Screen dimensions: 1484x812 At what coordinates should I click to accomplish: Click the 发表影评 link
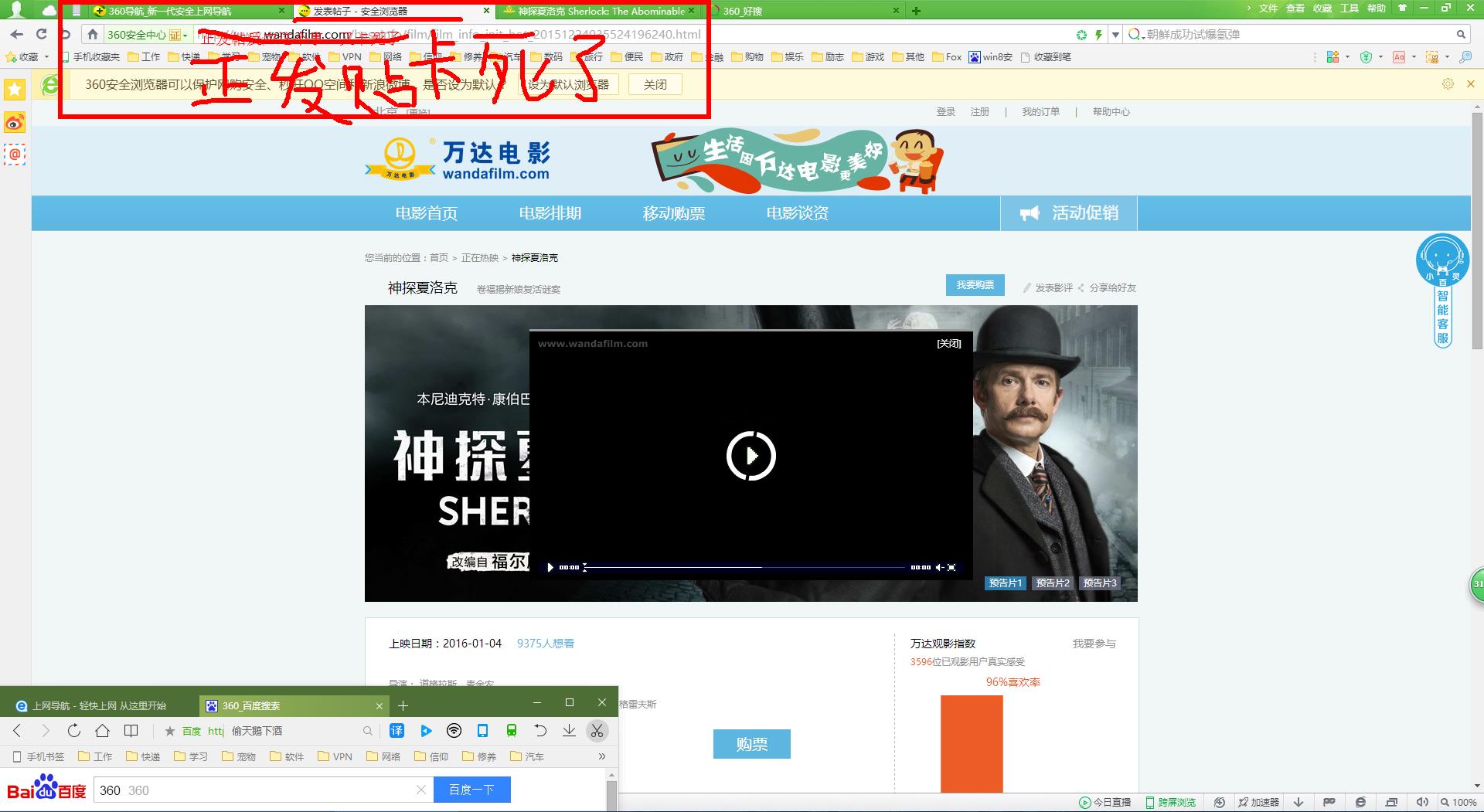[1048, 287]
